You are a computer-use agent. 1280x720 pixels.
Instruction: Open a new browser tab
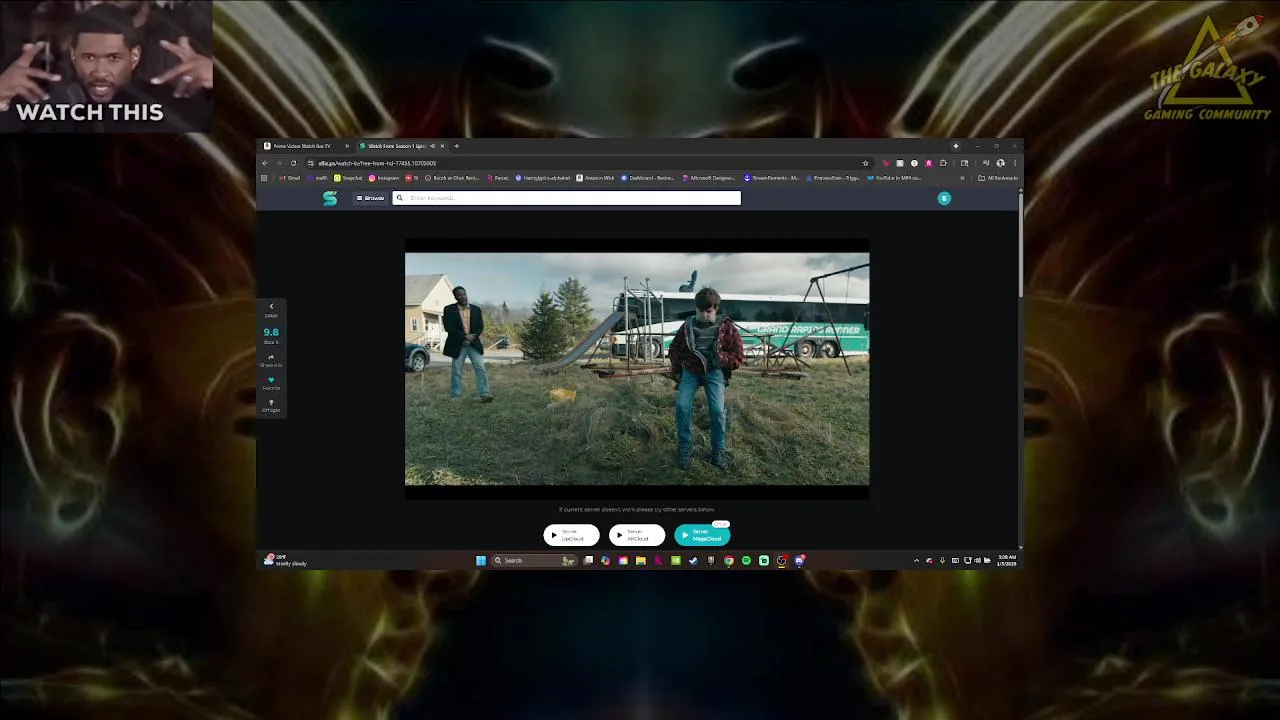456,146
